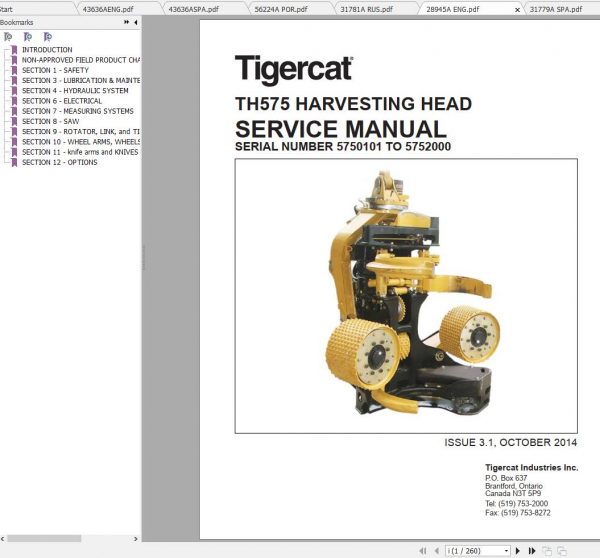Open SECTION 3 - LUBRICATION bookmark

81,80
